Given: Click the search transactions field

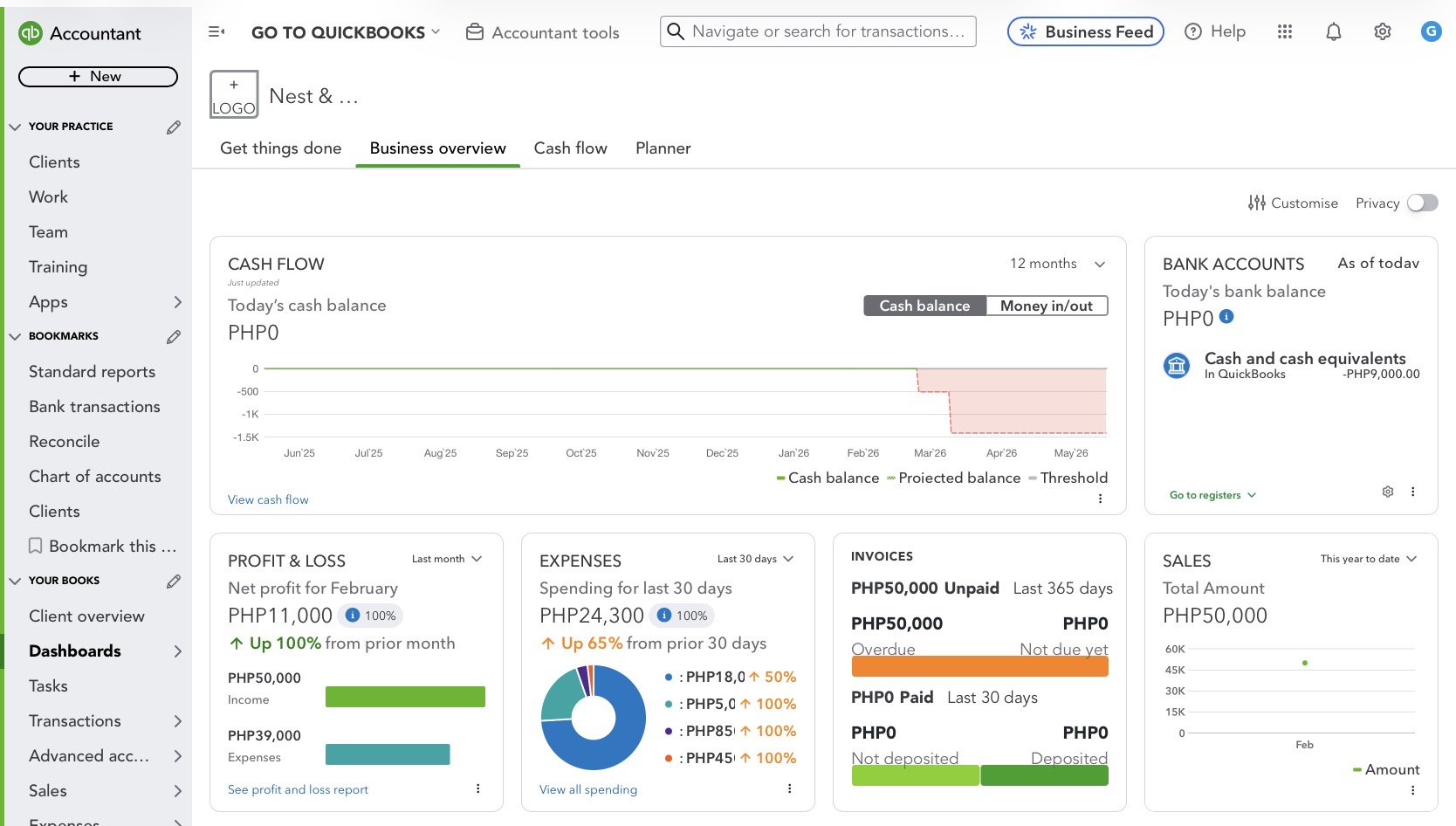Looking at the screenshot, I should coord(818,31).
